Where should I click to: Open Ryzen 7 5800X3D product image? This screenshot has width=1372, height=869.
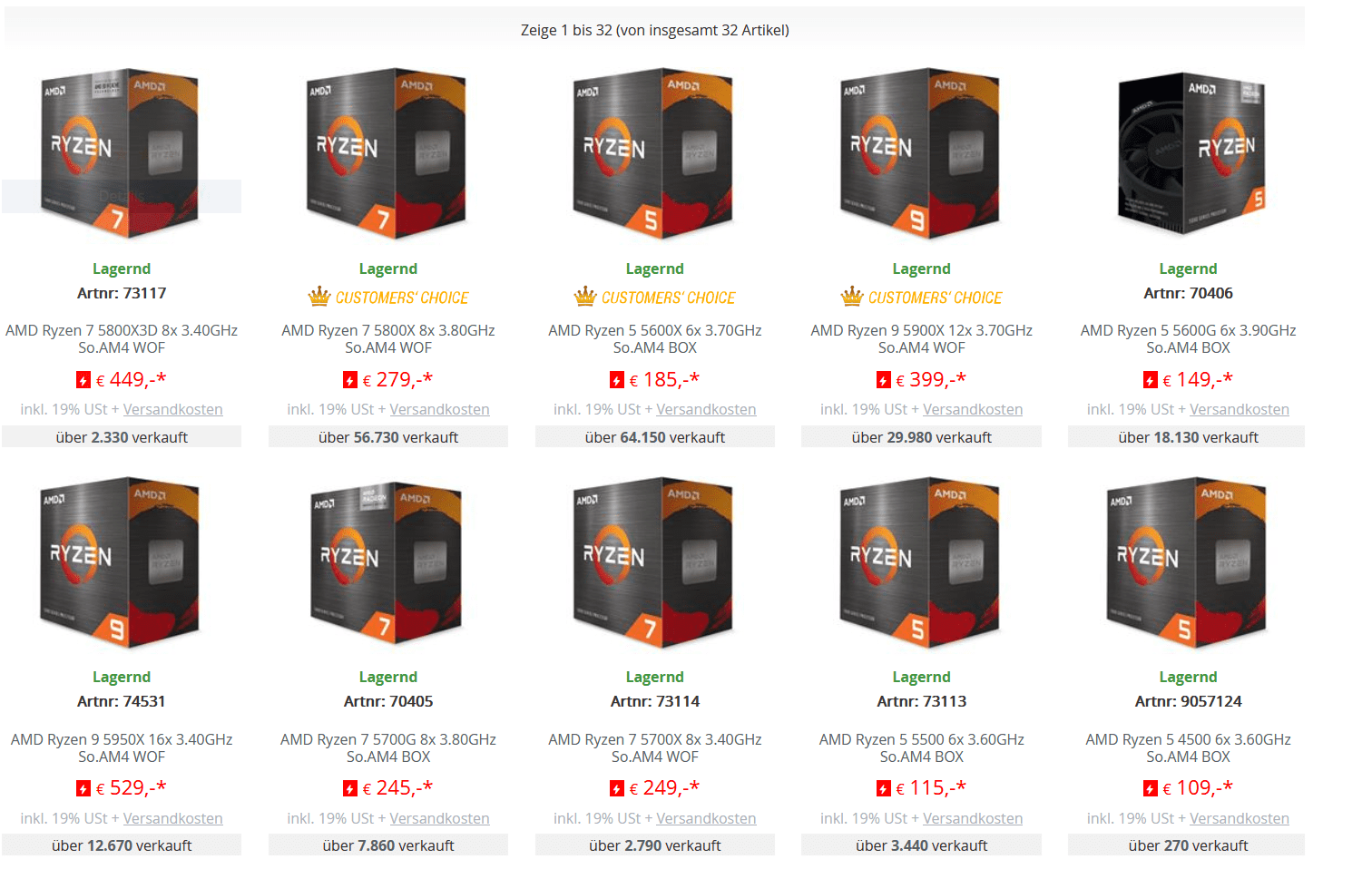(122, 152)
